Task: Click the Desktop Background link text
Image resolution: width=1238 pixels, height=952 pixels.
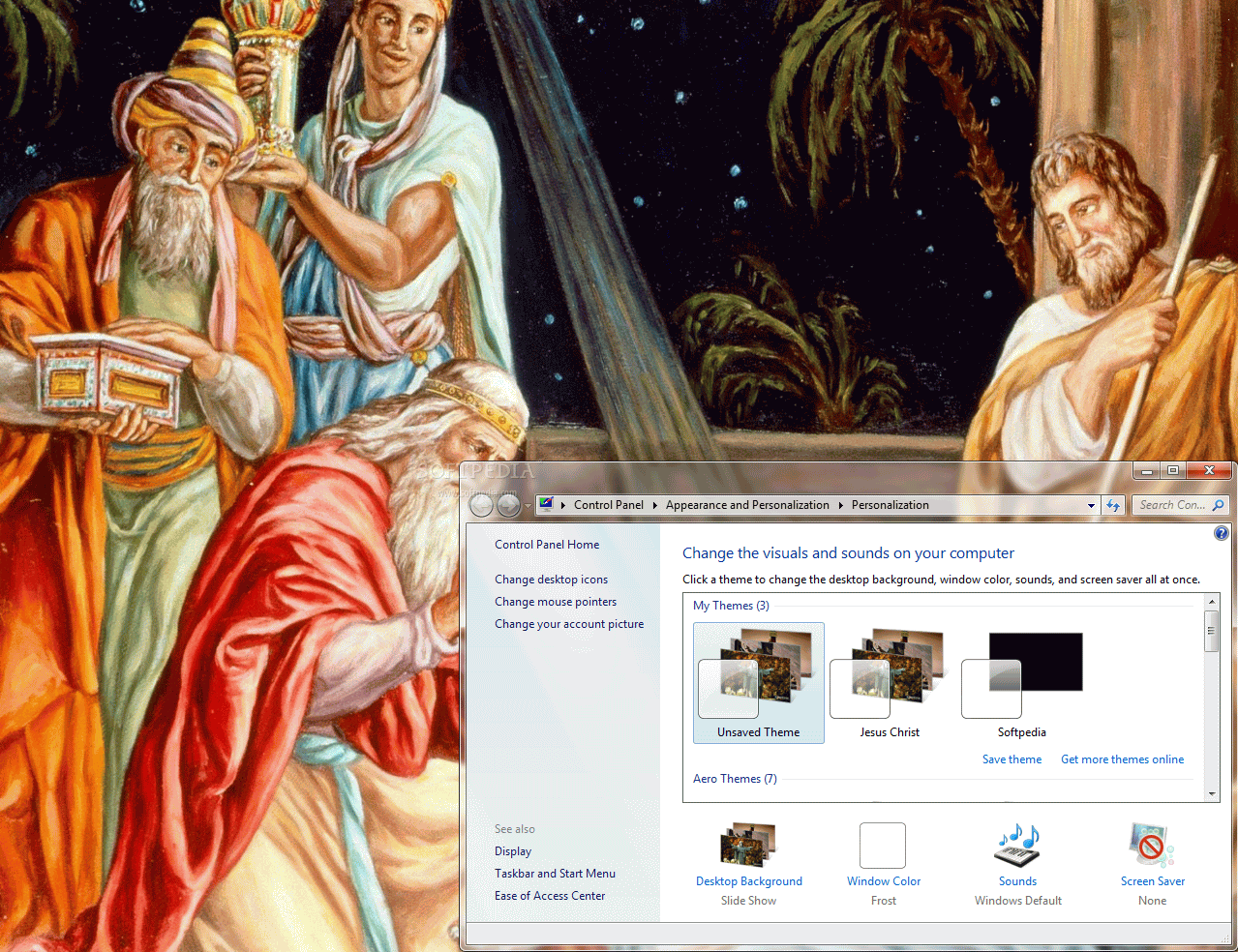Action: 749,881
